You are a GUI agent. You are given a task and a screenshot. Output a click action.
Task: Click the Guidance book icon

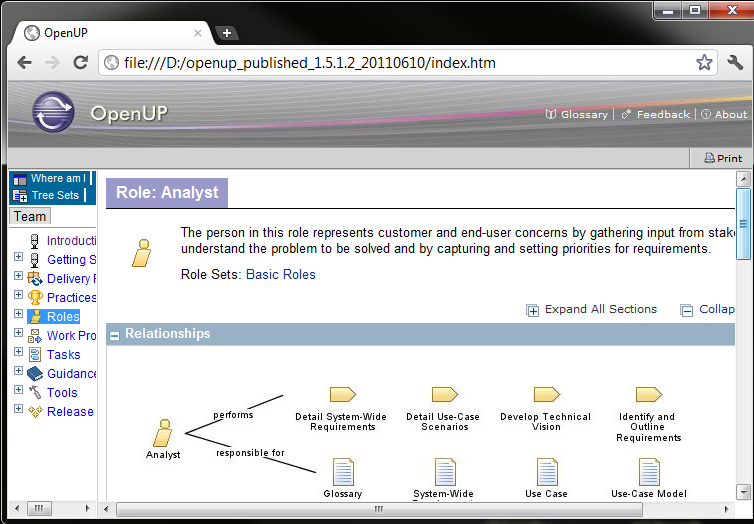point(35,374)
